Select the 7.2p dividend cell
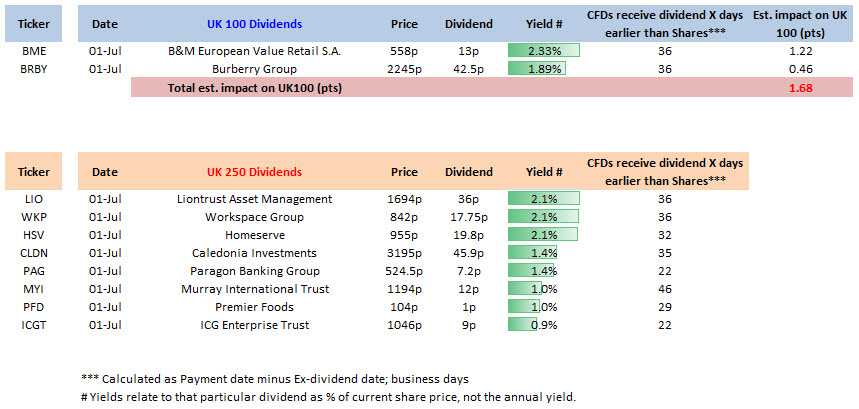Screen dimensions: 859x409 click(x=468, y=271)
